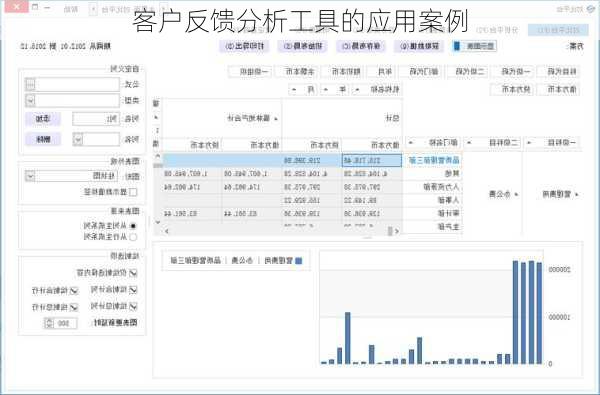Image resolution: width=600 pixels, height=395 pixels.
Task: Enable the 显示数值标签 checkbox
Action: pyautogui.click(x=133, y=192)
